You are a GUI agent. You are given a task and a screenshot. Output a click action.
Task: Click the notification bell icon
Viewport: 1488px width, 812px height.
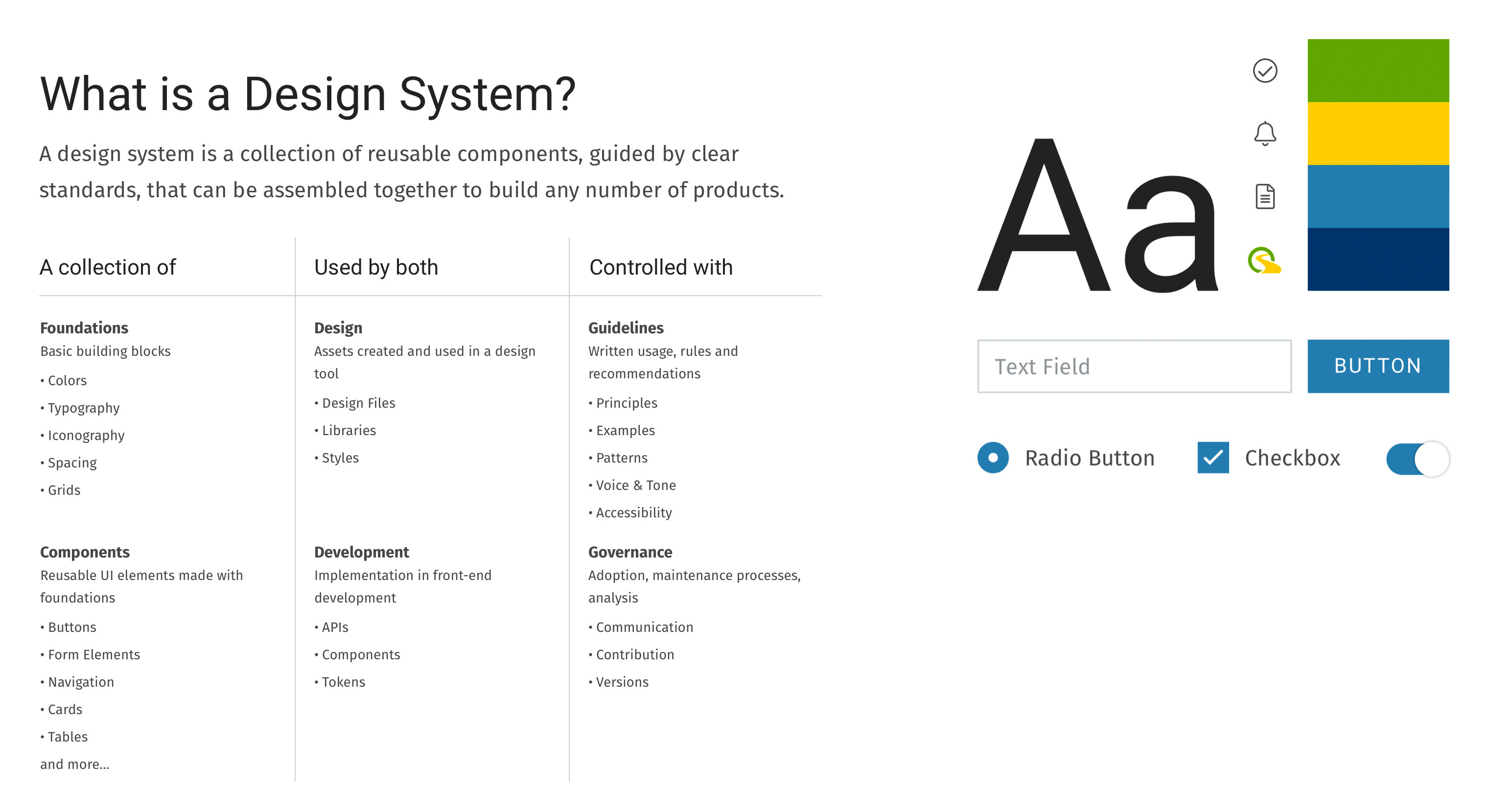[1264, 134]
